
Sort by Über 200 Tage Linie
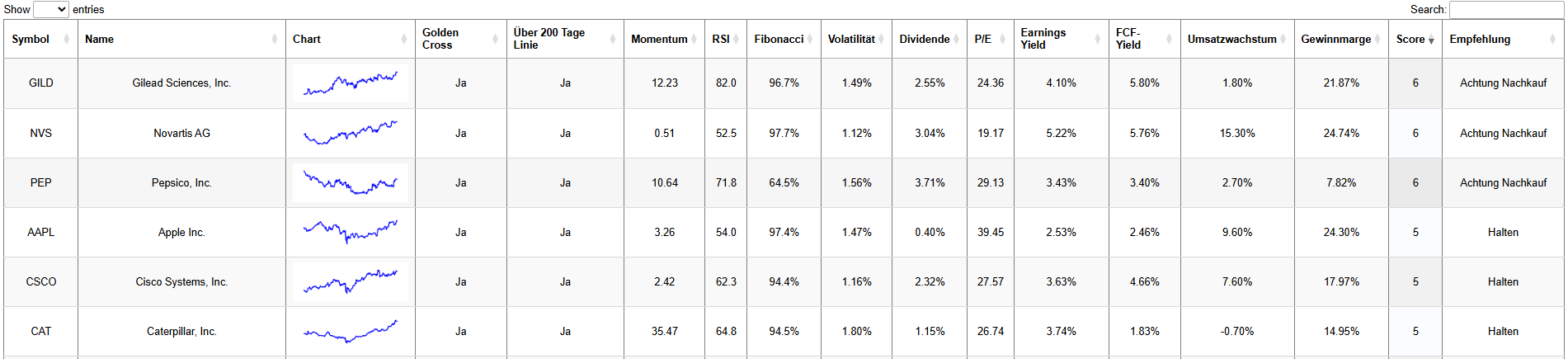549,39
